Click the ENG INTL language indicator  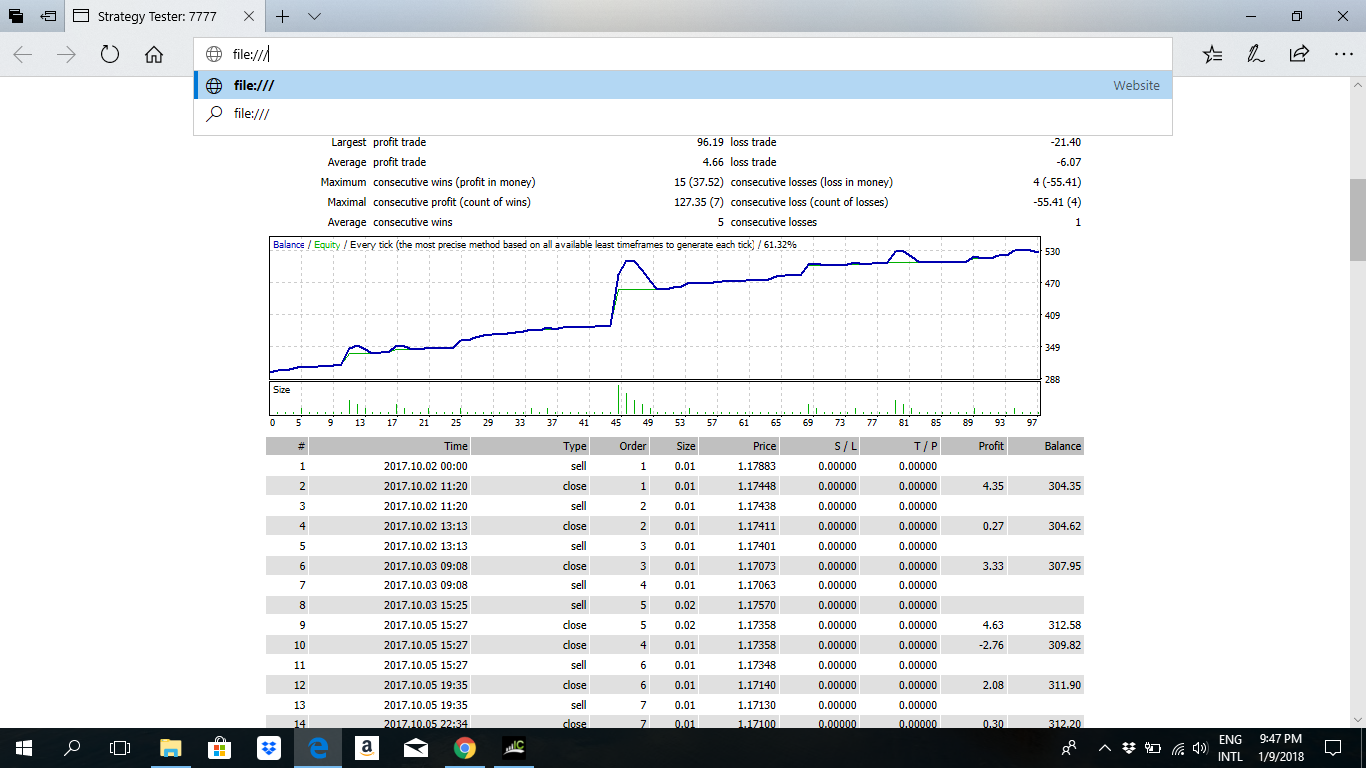coord(1230,748)
